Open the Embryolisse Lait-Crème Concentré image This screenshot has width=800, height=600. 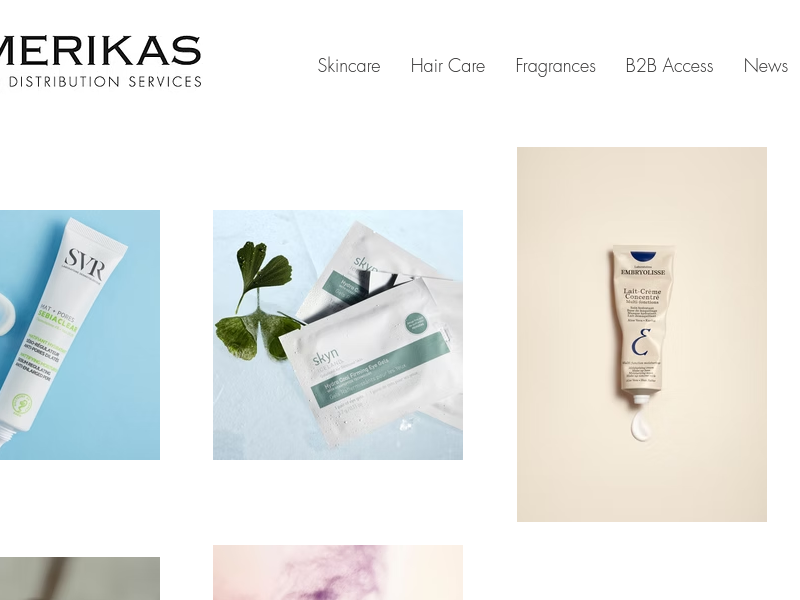641,334
